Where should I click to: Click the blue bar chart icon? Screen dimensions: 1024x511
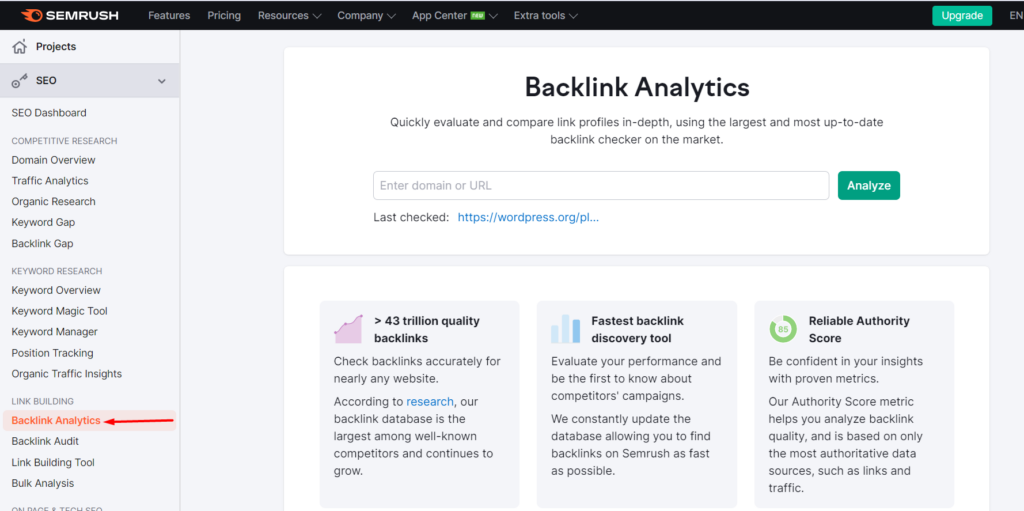(566, 329)
